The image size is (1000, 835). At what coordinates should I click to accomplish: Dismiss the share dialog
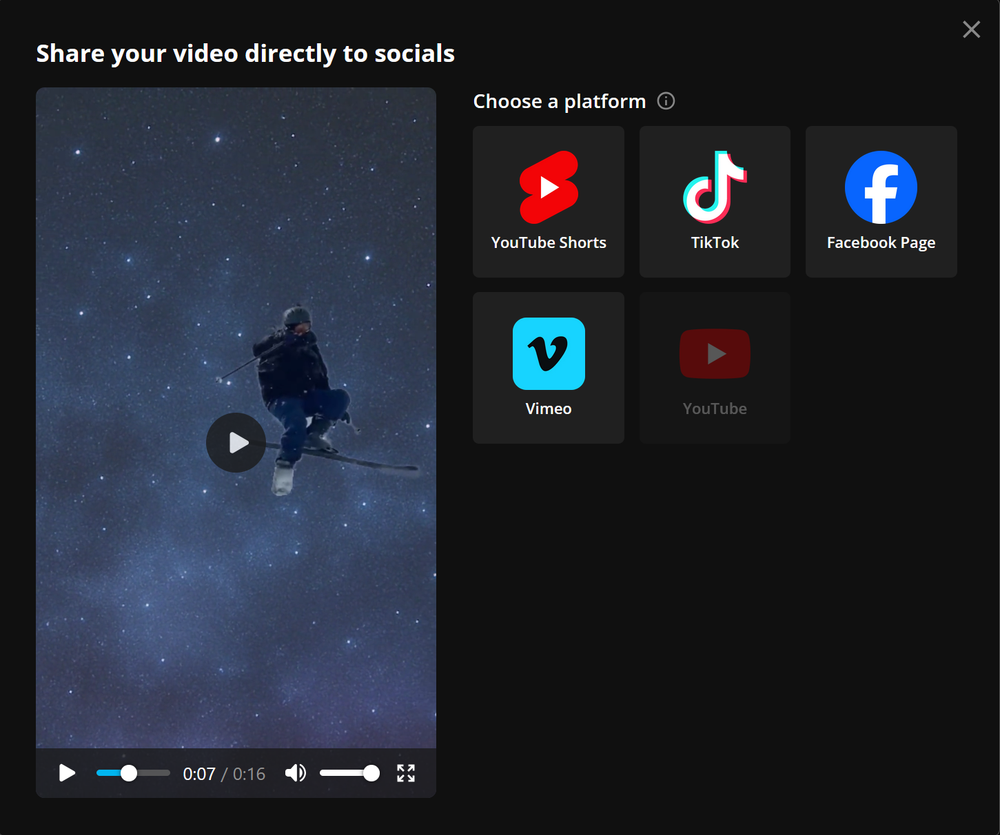pyautogui.click(x=971, y=29)
